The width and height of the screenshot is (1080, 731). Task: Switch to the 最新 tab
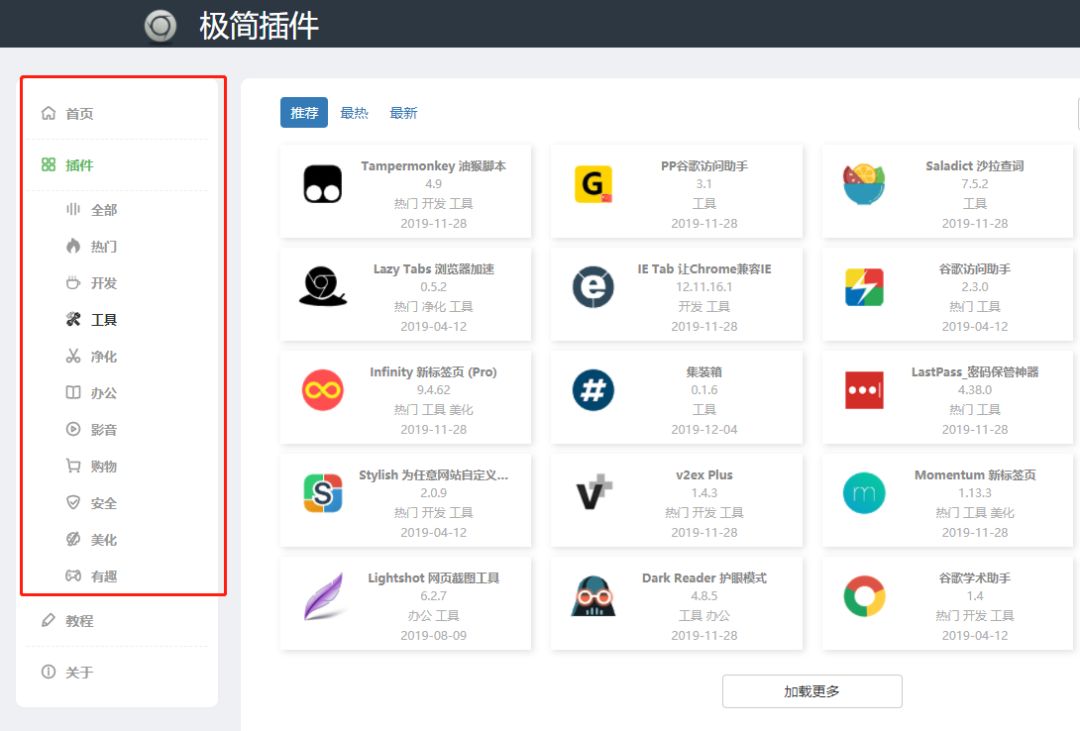pyautogui.click(x=404, y=112)
